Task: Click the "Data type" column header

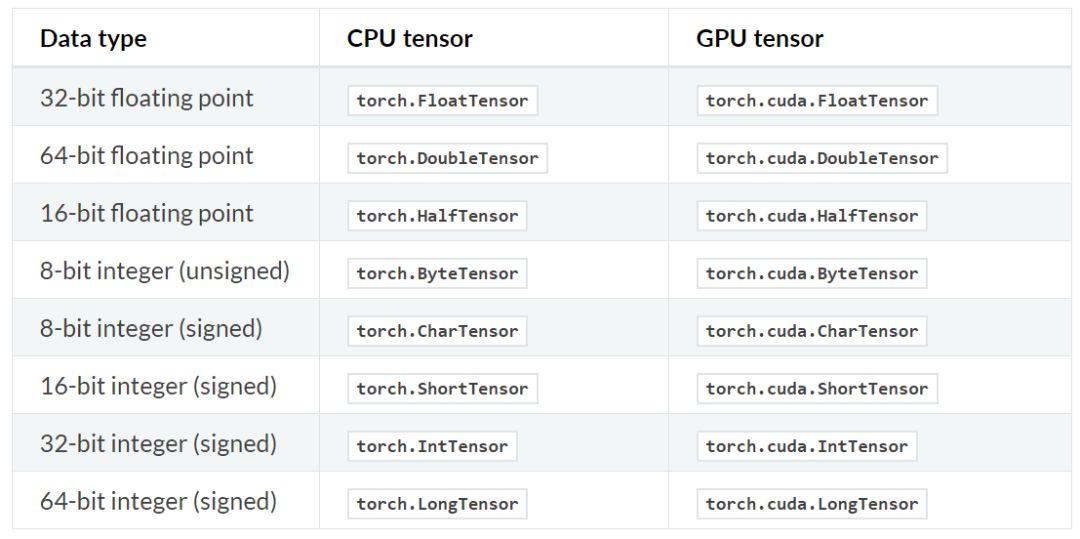Action: pyautogui.click(x=93, y=39)
